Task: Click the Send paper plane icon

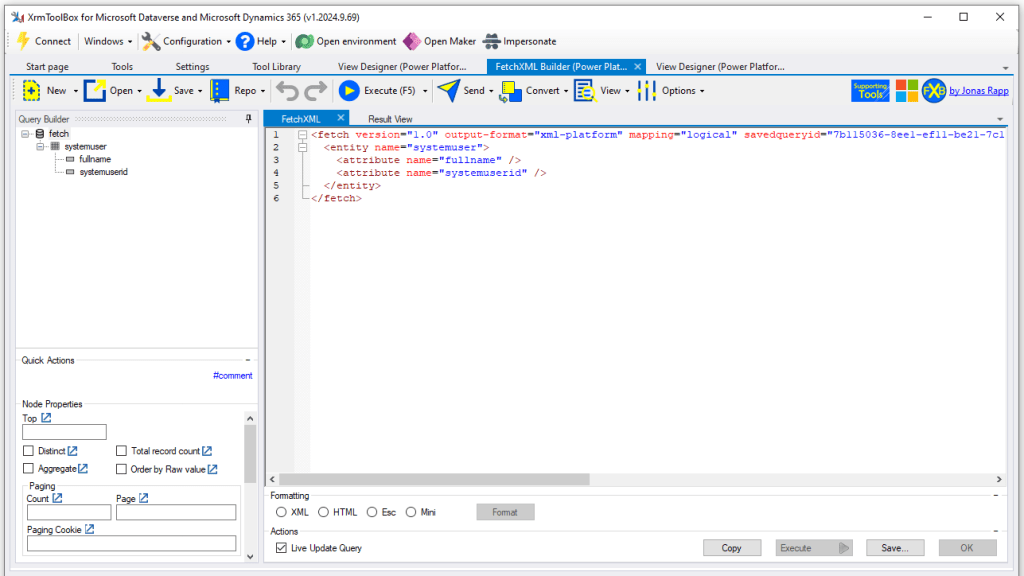Action: (x=448, y=91)
